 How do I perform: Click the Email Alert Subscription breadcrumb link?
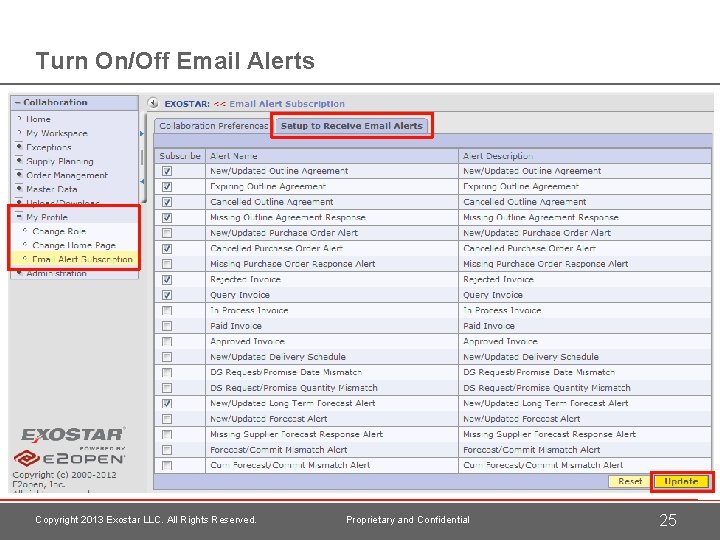[287, 104]
